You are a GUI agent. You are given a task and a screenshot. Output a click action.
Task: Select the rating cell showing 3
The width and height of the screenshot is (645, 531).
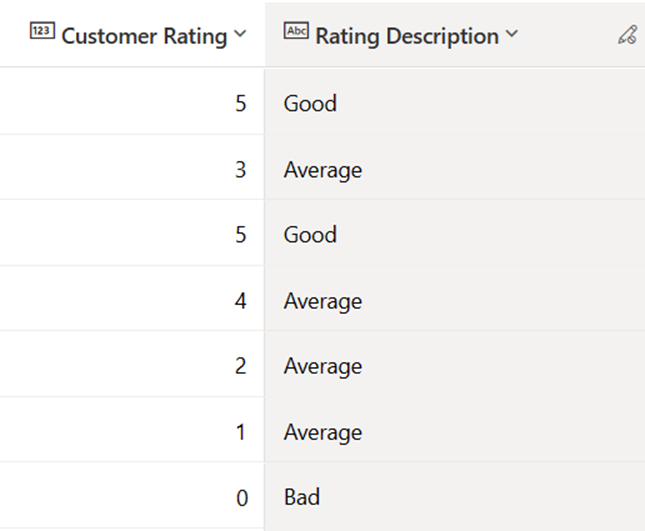132,167
